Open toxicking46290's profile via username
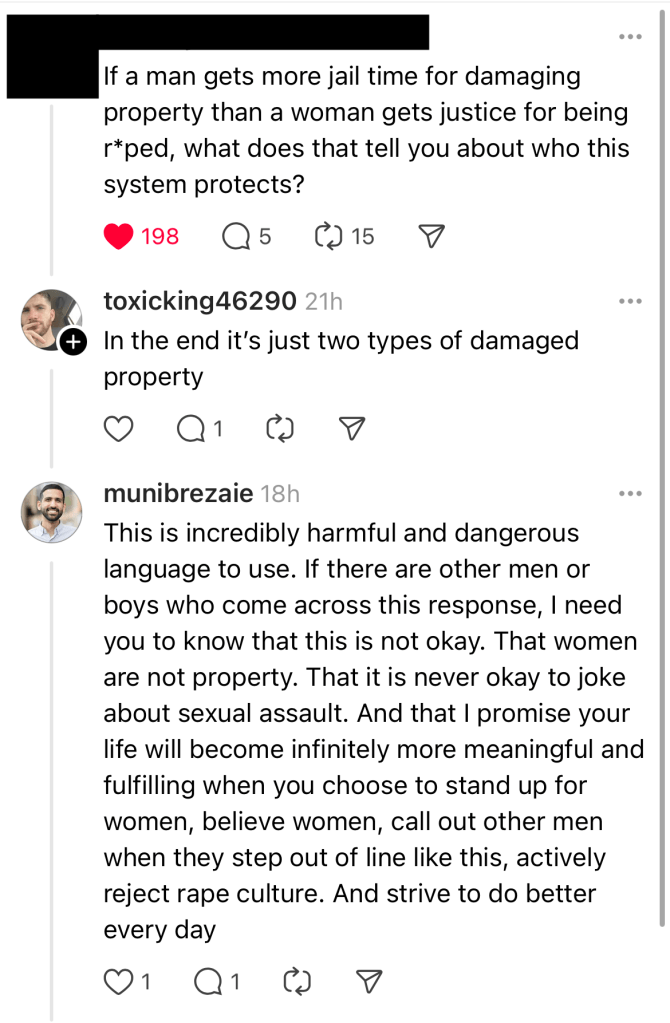Viewport: 670px width, 1023px height. (x=200, y=301)
